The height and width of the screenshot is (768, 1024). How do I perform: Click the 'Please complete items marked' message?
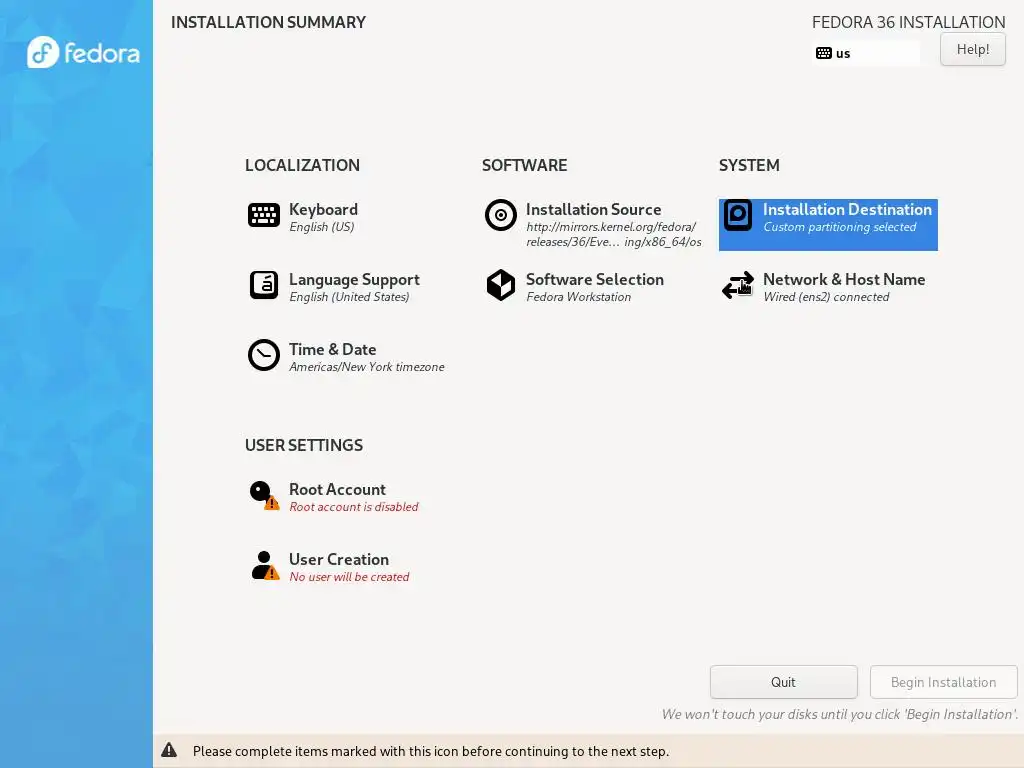point(431,751)
